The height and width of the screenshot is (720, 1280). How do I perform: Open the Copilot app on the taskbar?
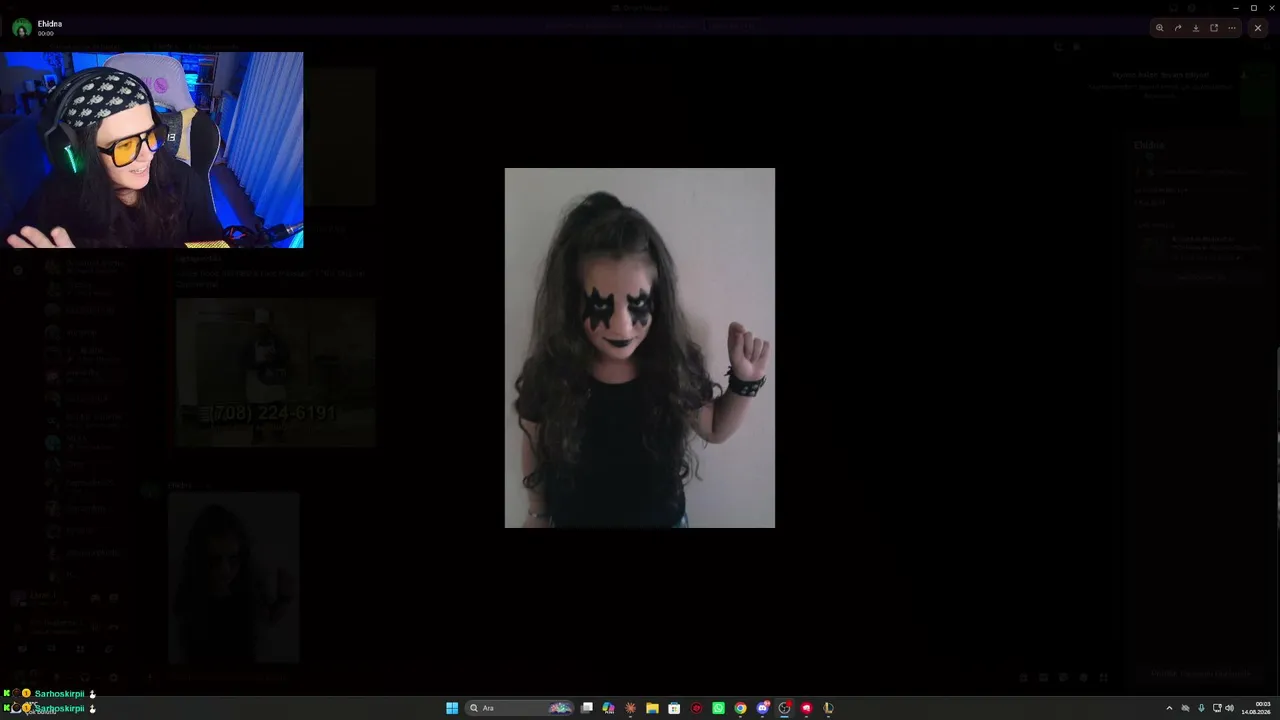(608, 708)
